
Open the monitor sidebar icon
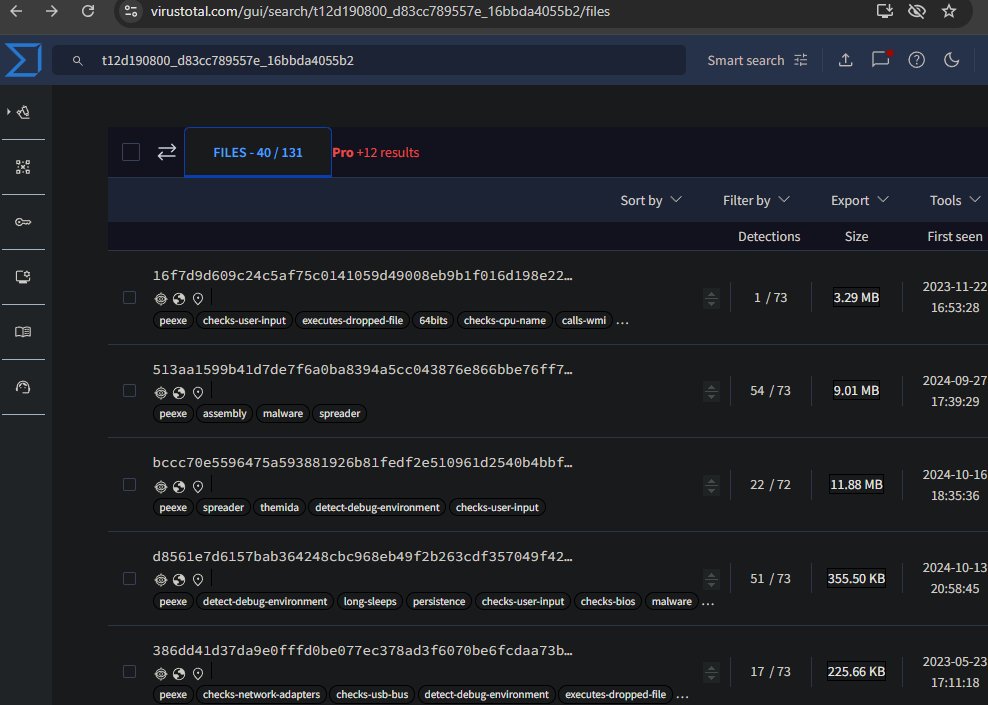pos(23,277)
